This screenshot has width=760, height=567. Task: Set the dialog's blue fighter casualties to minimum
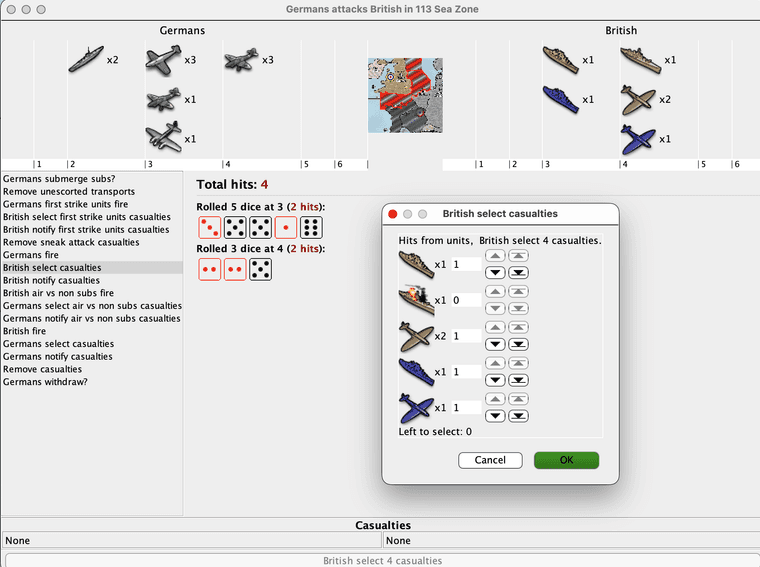517,415
